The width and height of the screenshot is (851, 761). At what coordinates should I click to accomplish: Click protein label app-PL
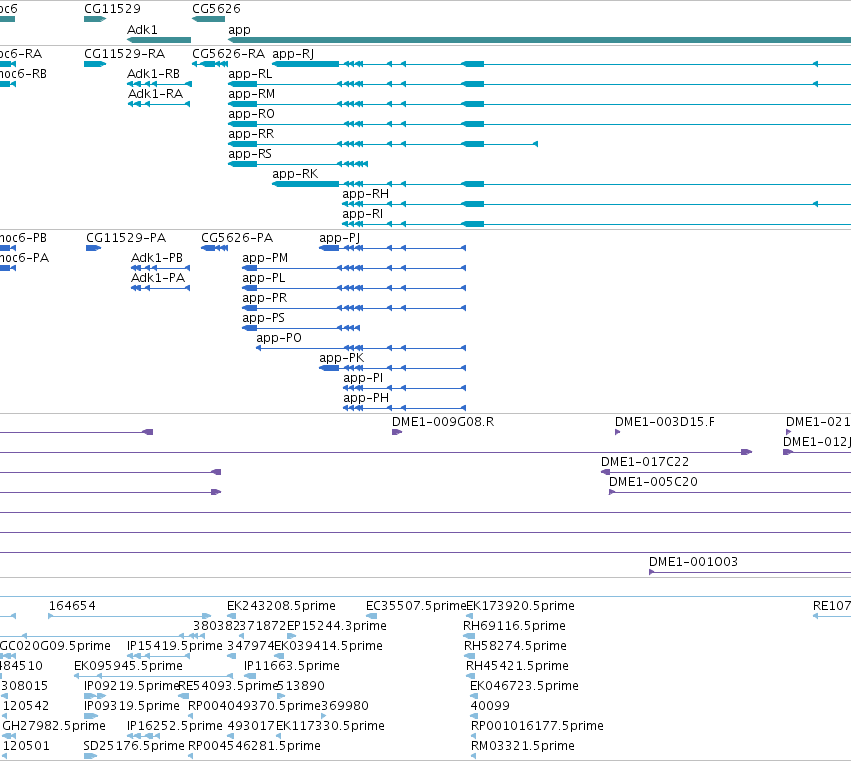coord(264,278)
